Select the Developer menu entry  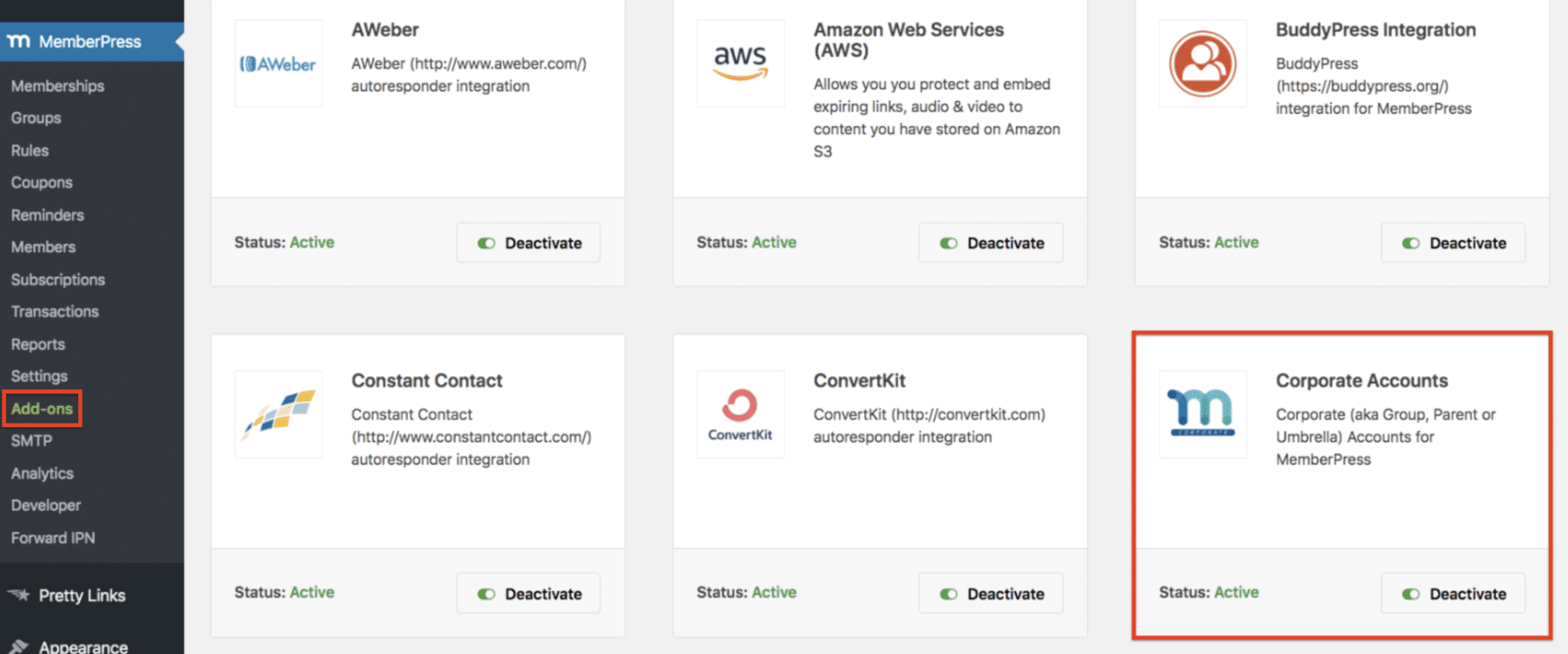coord(46,505)
